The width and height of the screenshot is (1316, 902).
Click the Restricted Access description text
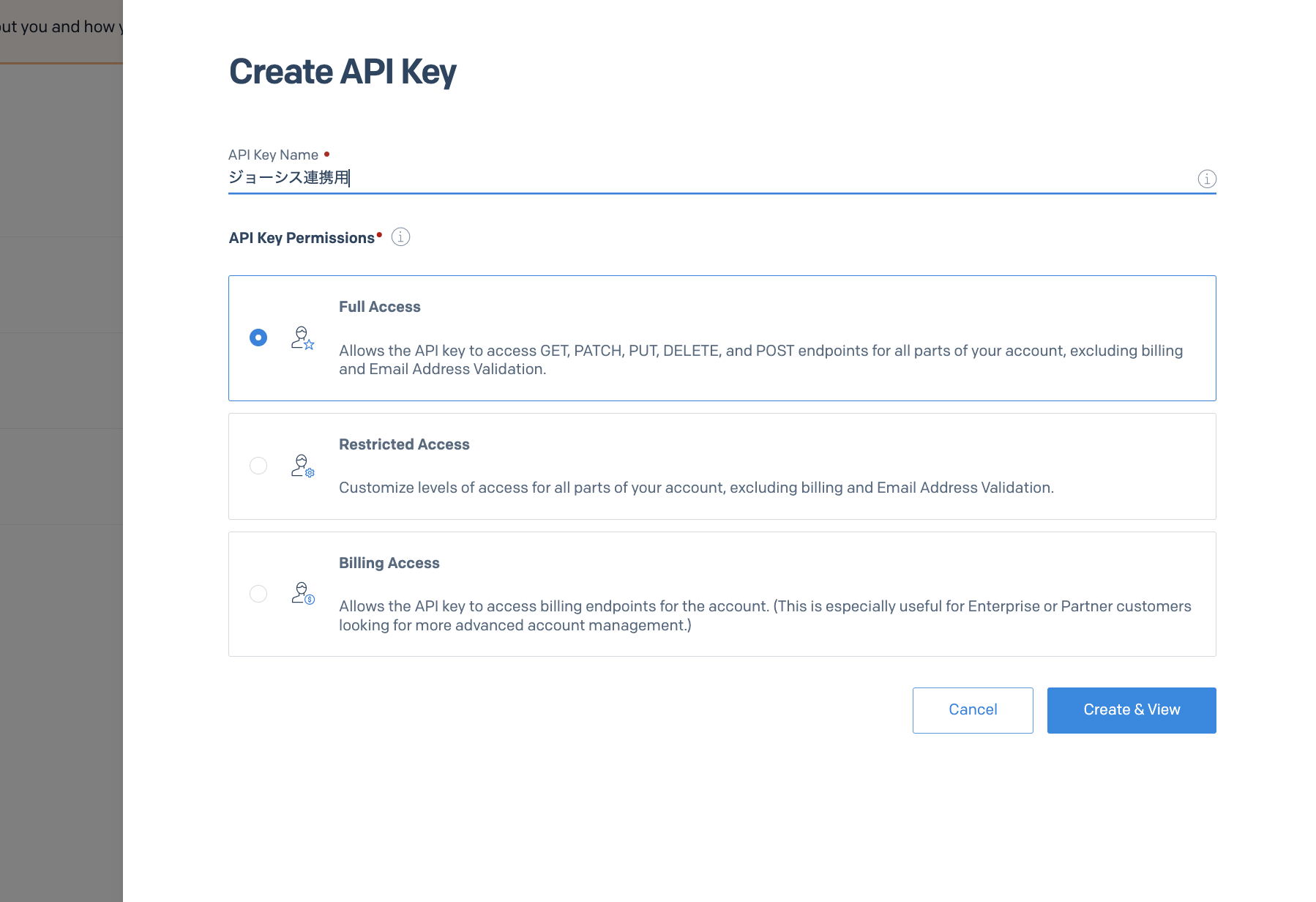(x=695, y=488)
